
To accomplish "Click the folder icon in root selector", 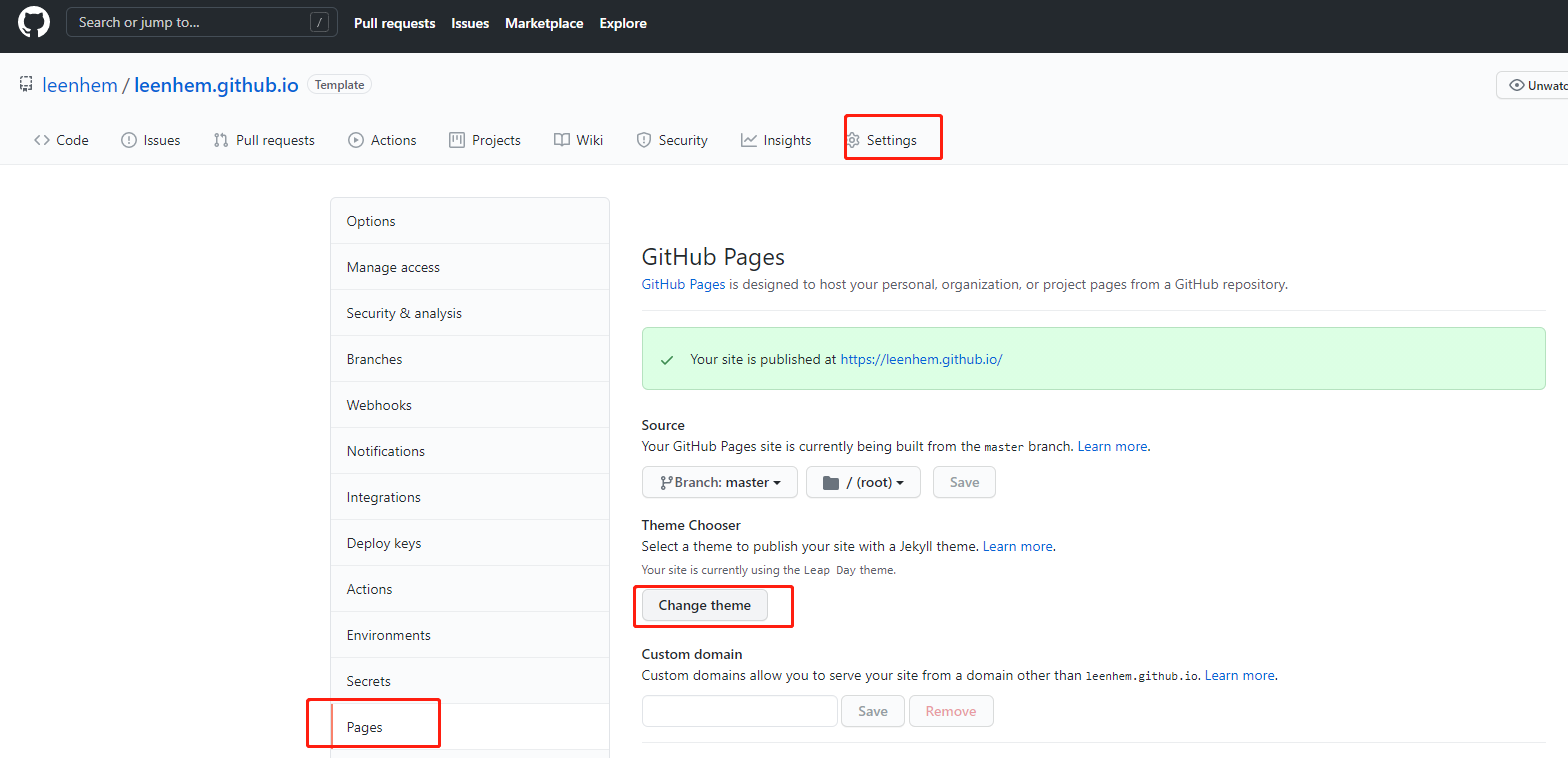I will pos(830,482).
